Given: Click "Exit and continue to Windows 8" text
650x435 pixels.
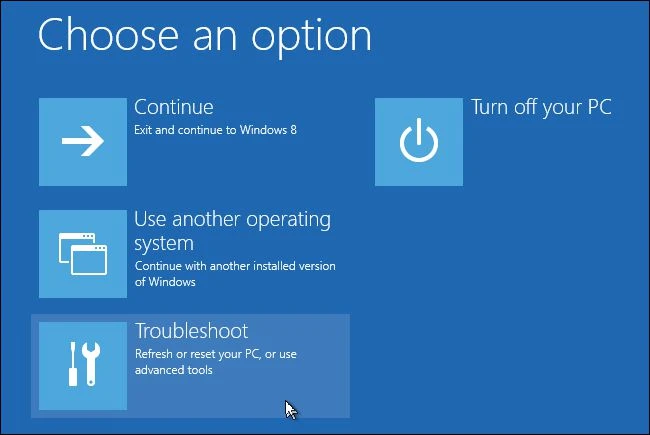Looking at the screenshot, I should 215,130.
